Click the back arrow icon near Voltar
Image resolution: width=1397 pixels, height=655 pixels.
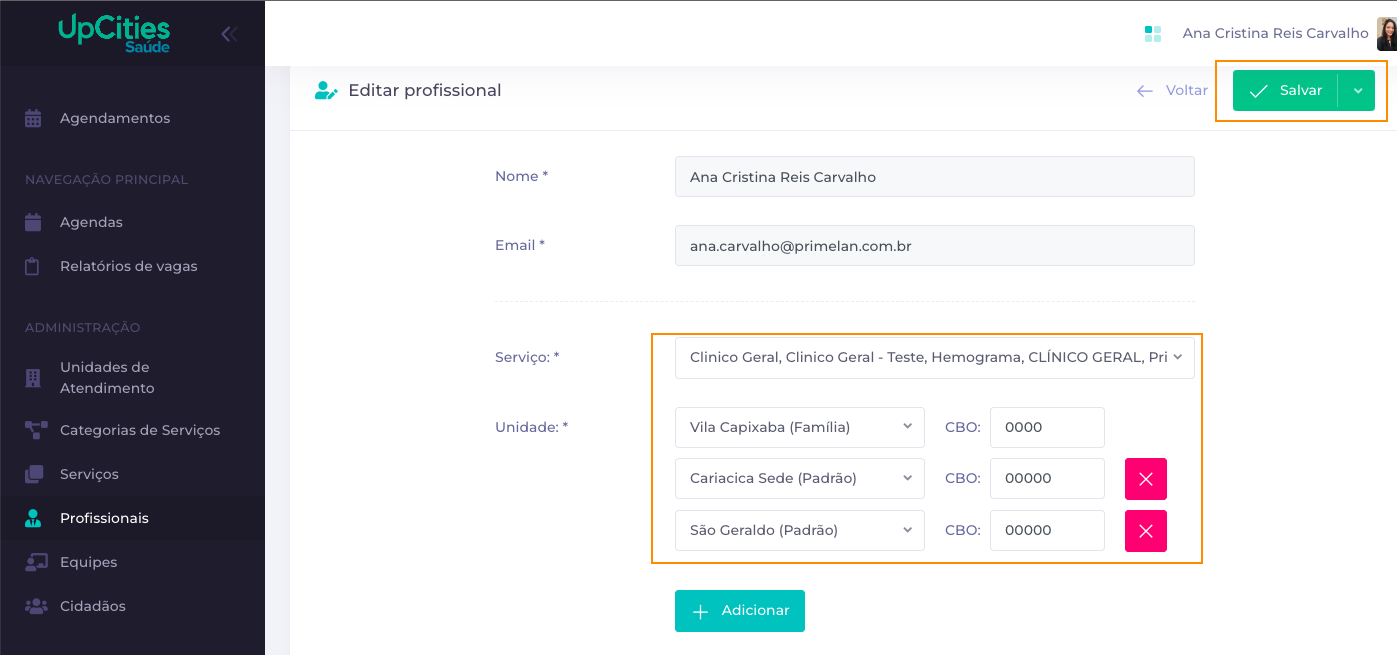pyautogui.click(x=1145, y=91)
